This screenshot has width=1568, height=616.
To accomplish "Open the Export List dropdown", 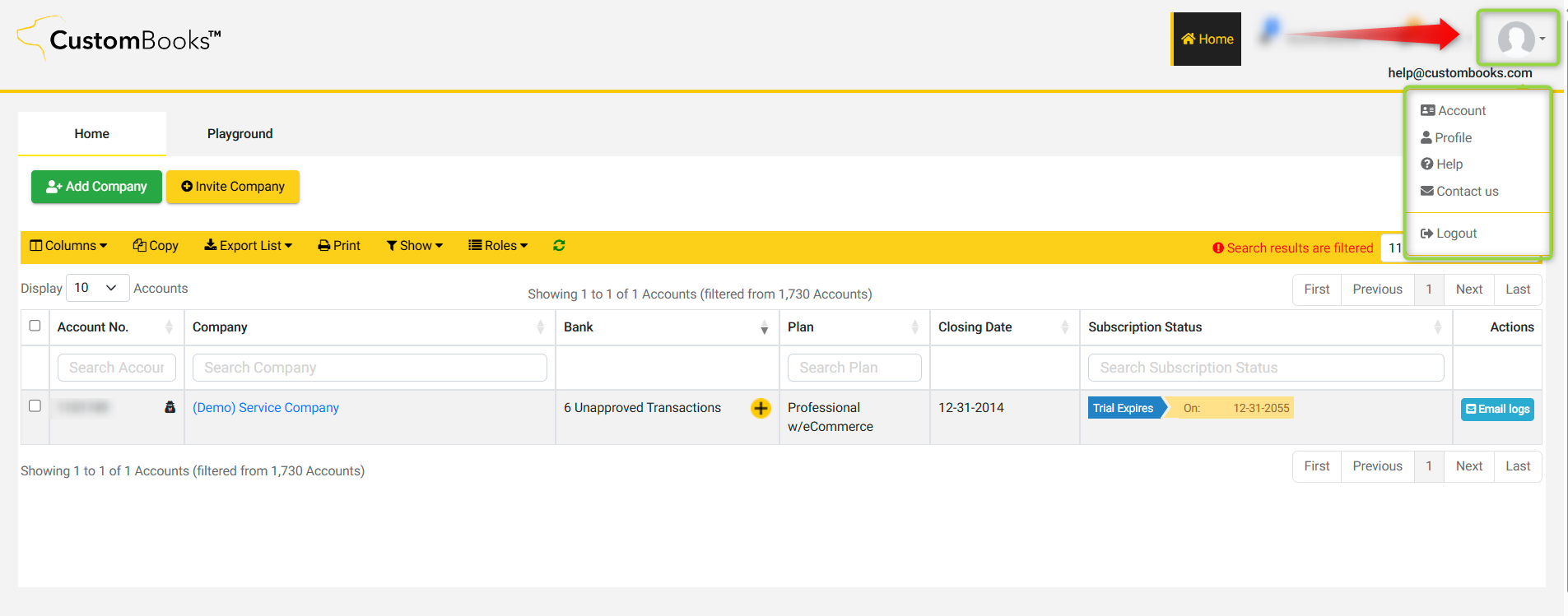I will pyautogui.click(x=249, y=245).
